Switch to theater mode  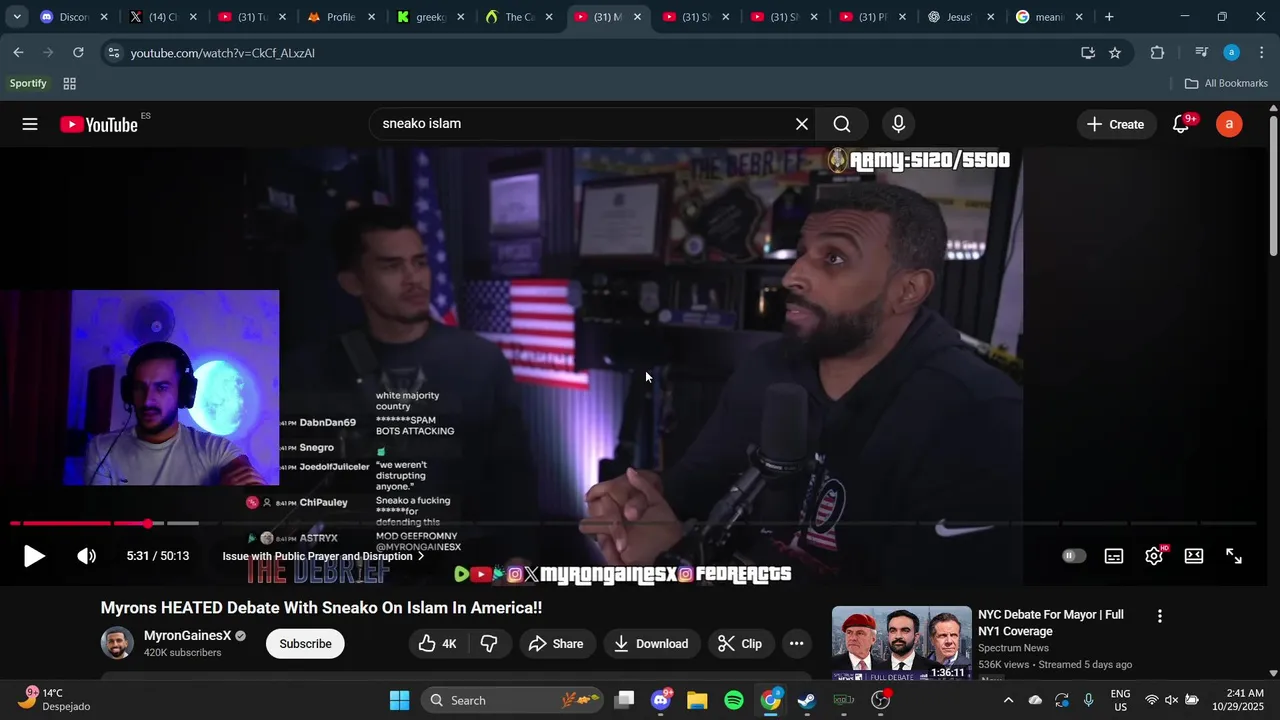tap(1194, 556)
